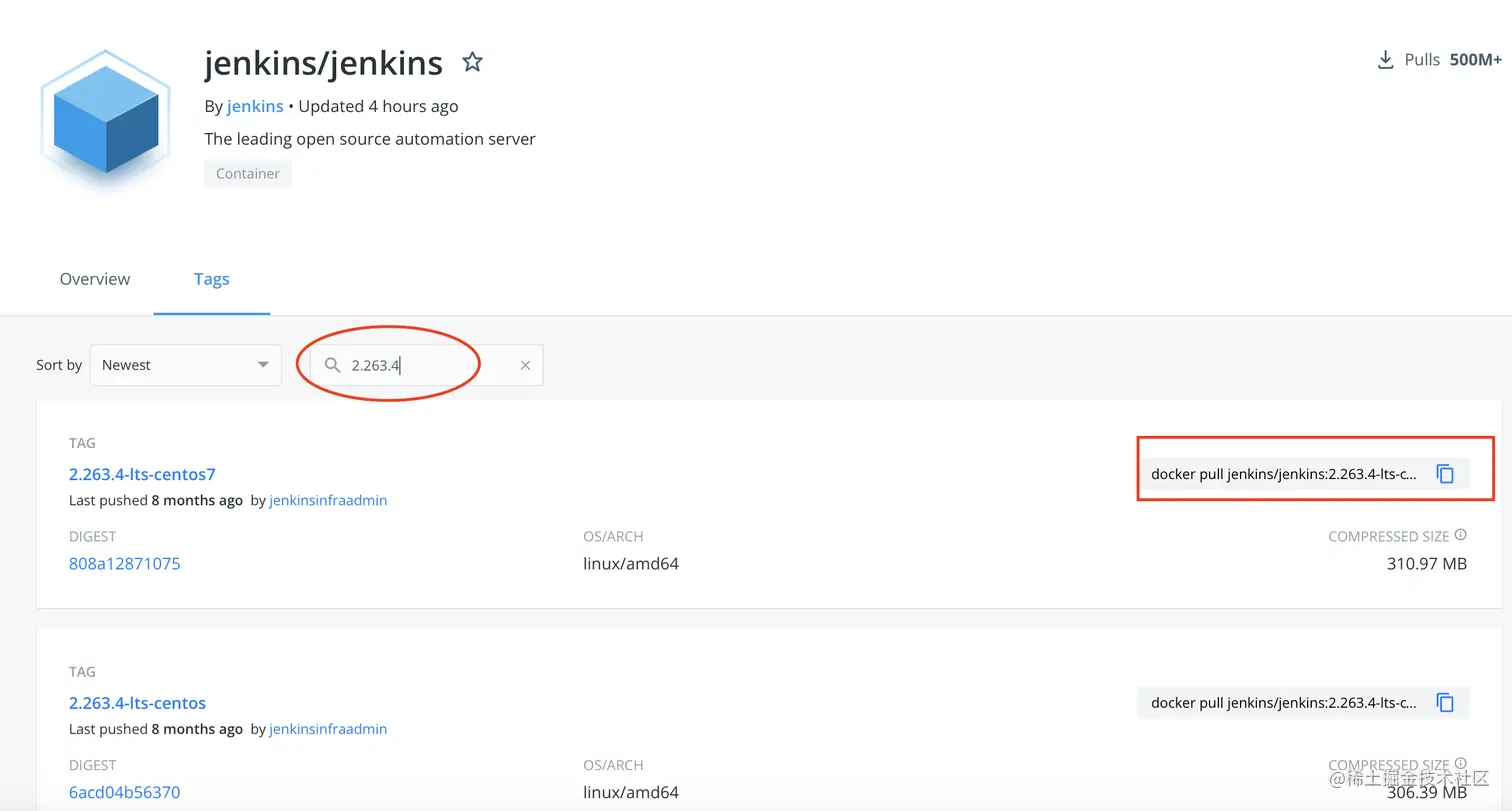Viewport: 1512px width, 811px height.
Task: Click second Compressed Size info icon
Action: tap(1460, 764)
